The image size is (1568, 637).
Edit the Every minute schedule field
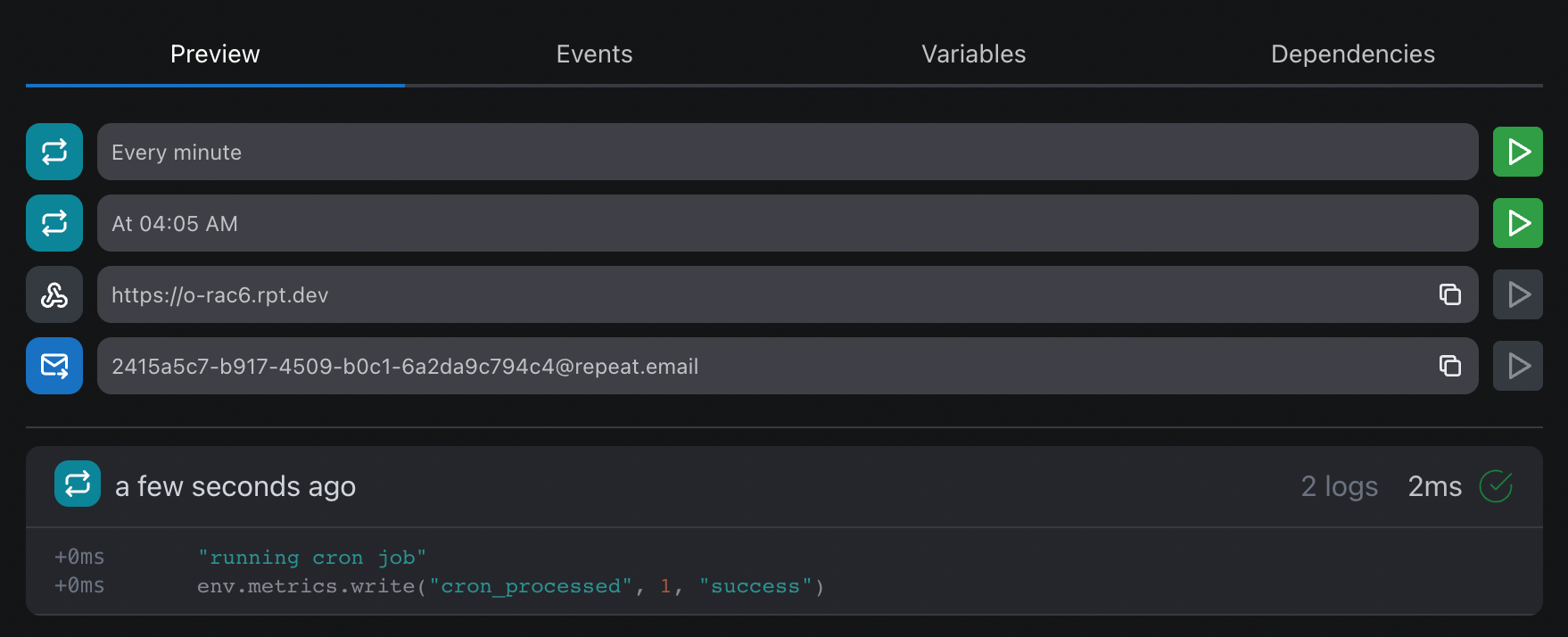788,152
